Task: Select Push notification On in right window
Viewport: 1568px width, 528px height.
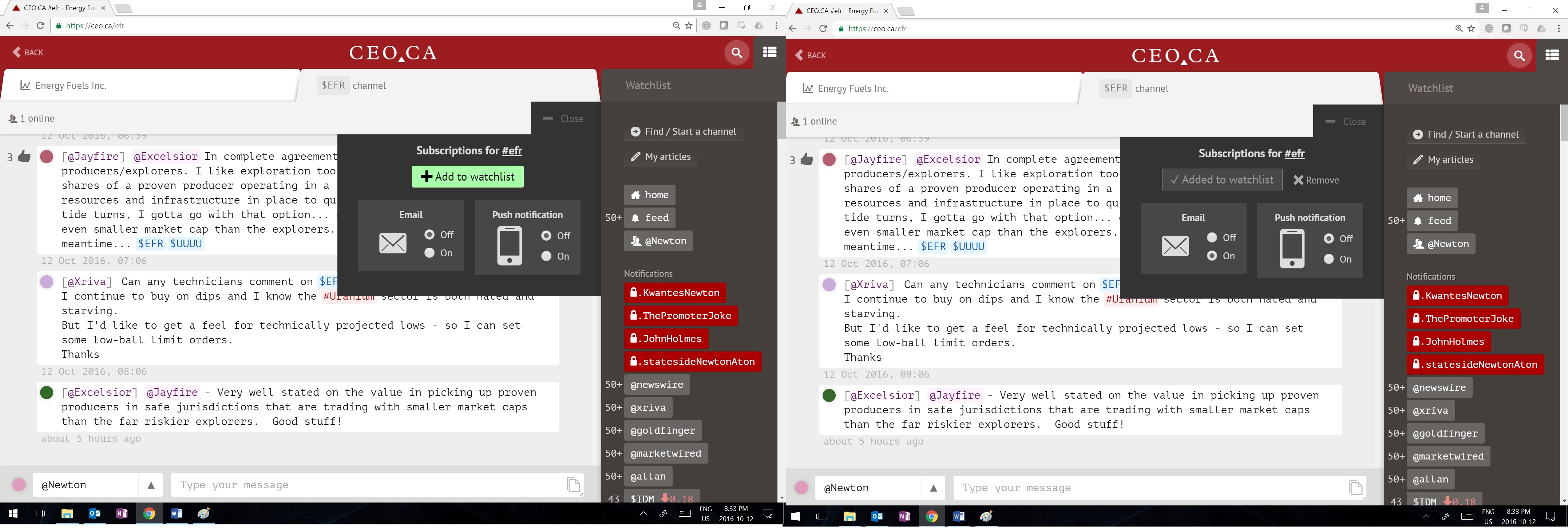Action: point(1329,259)
